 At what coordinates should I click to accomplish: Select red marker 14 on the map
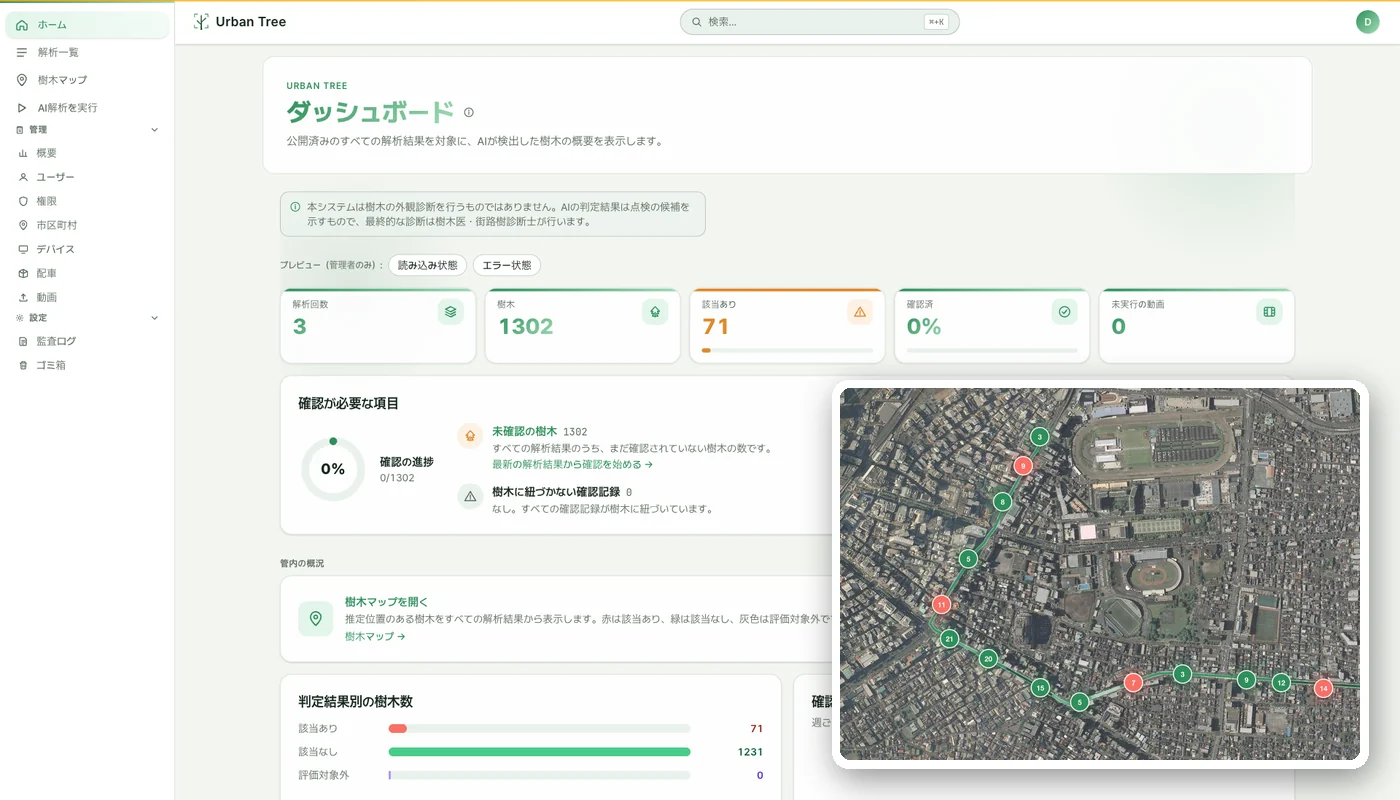click(x=1323, y=688)
